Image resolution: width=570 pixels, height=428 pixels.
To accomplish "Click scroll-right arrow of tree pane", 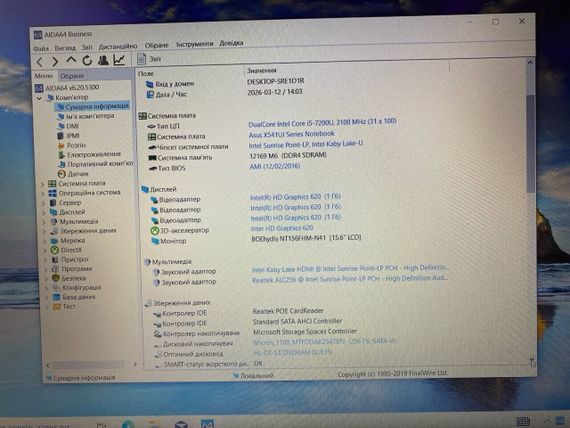I will 135,364.
